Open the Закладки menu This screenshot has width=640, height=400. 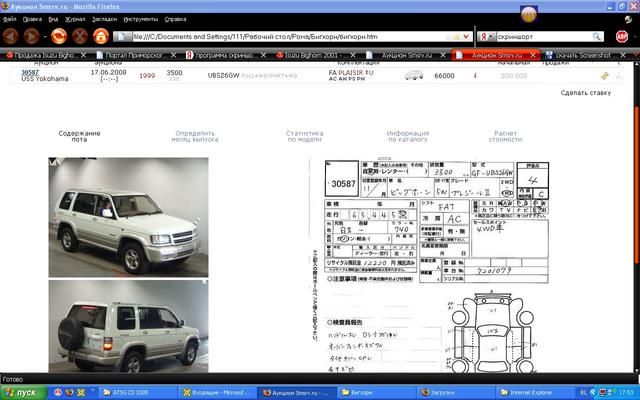click(104, 19)
